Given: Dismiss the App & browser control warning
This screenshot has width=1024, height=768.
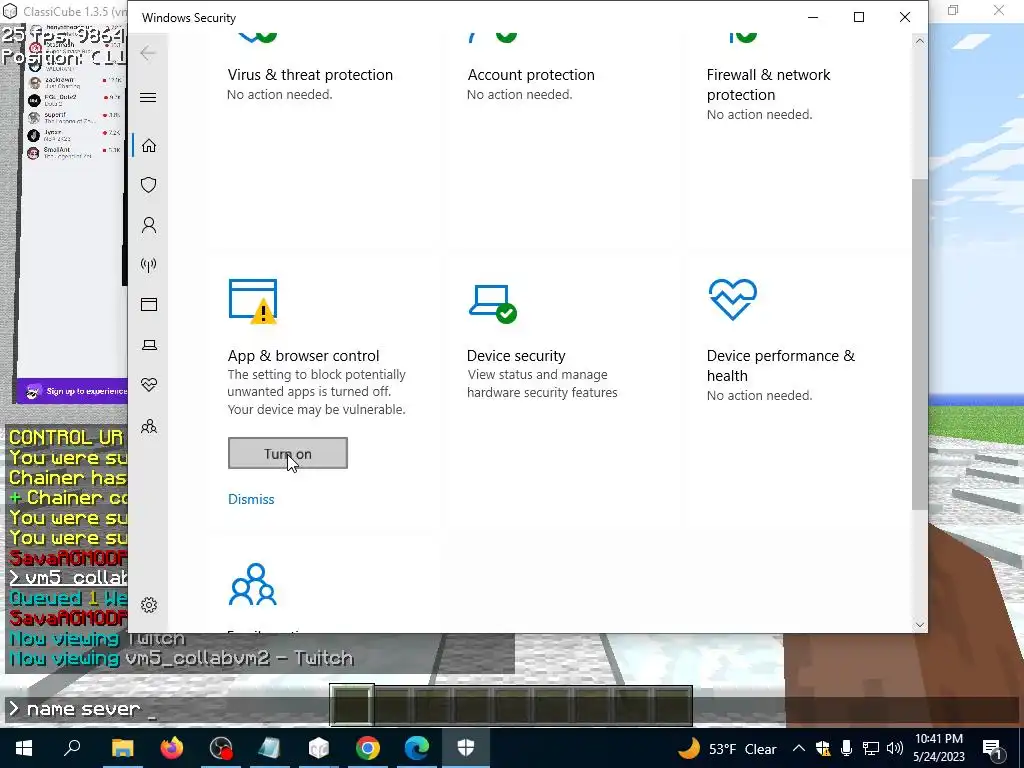Looking at the screenshot, I should point(251,499).
